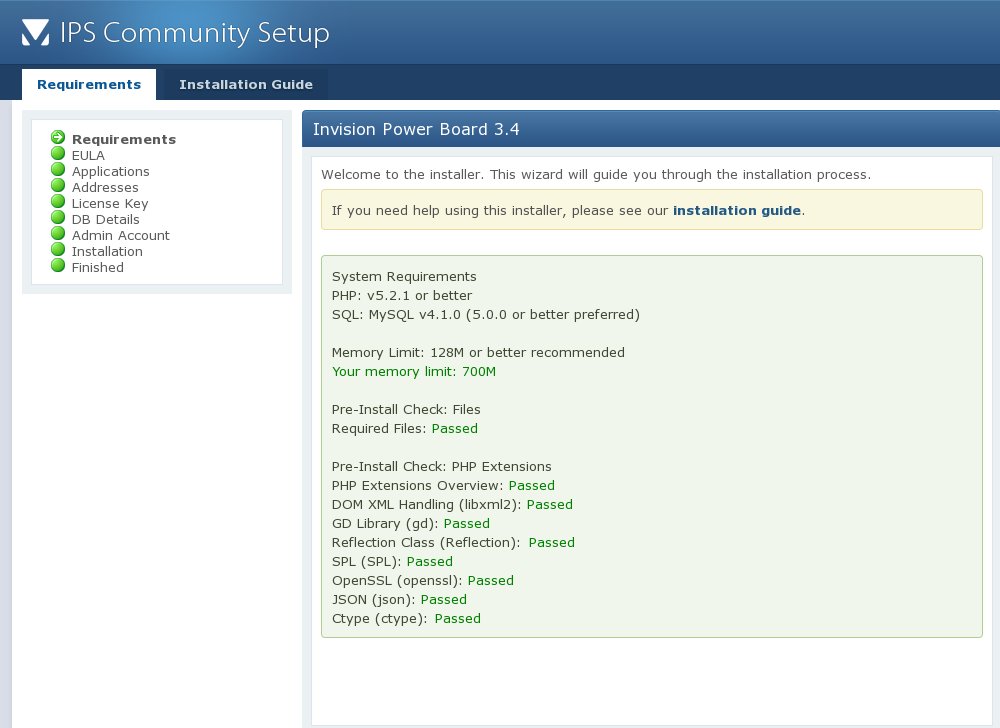Select the DB Details step label
Screen dimensions: 1000x728
tap(105, 219)
